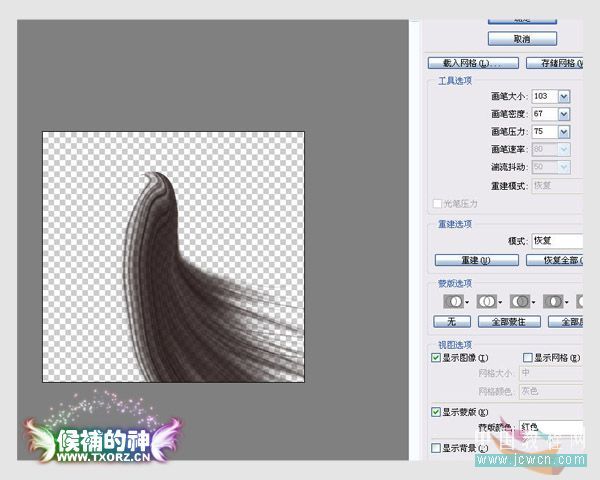Open the 模式 dropdown in 重建选项
600x480 pixels.
point(557,241)
